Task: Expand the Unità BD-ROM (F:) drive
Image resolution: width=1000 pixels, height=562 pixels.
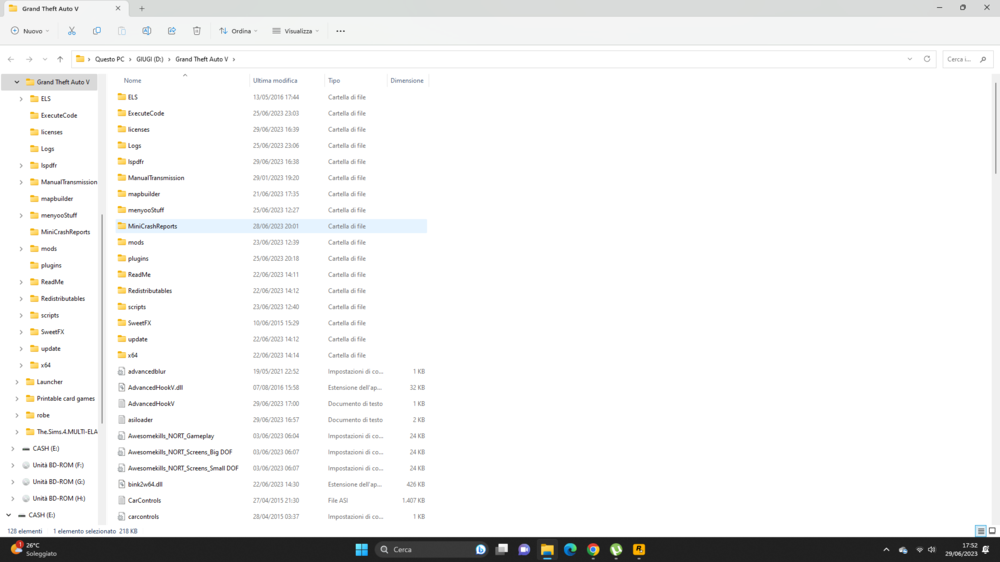Action: tap(13, 465)
